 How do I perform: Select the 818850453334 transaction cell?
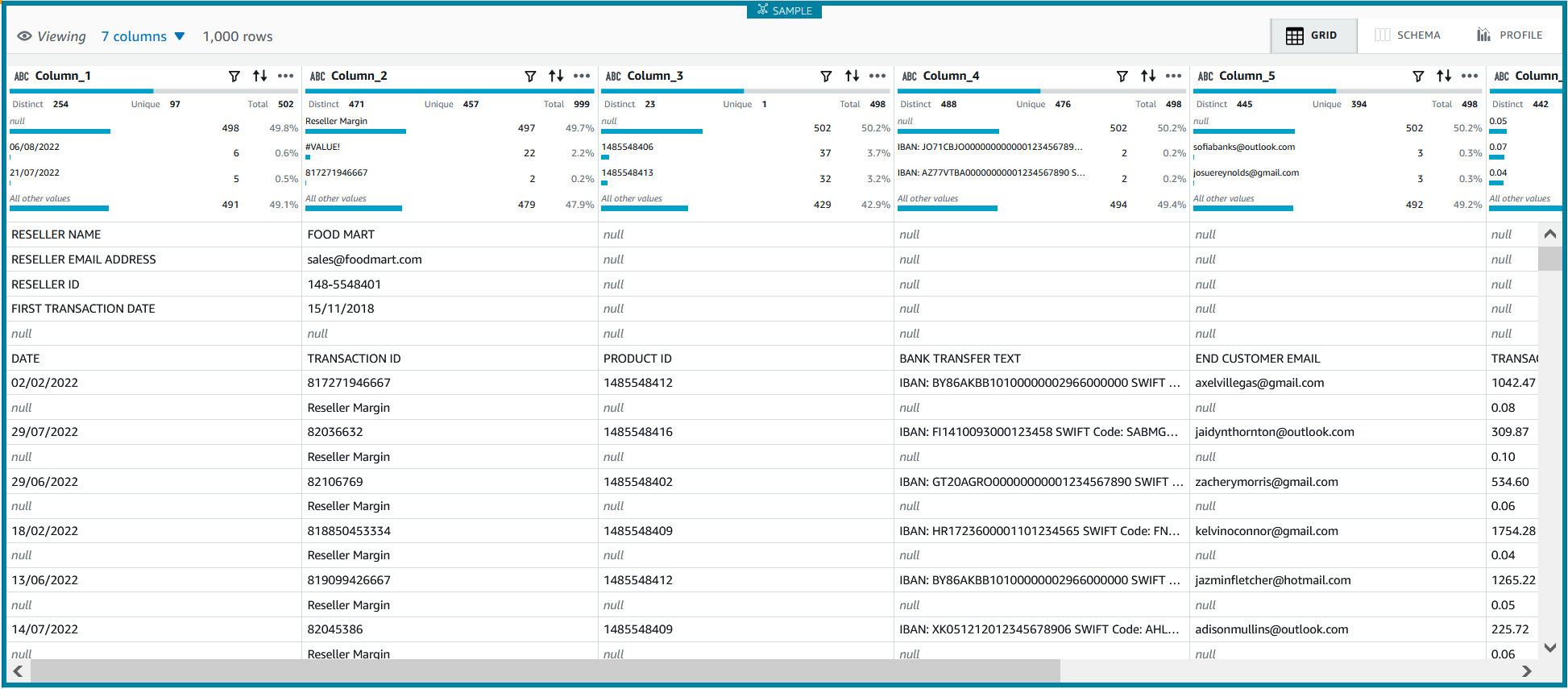[450, 531]
